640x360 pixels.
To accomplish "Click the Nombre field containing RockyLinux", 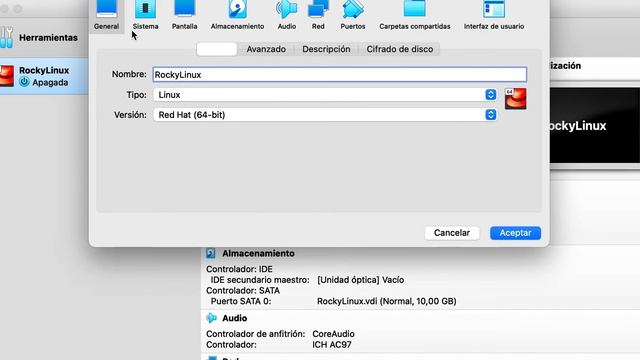I will tap(340, 75).
